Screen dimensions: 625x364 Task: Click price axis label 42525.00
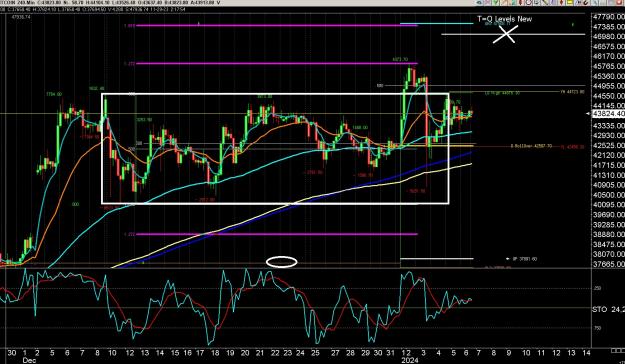(609, 146)
